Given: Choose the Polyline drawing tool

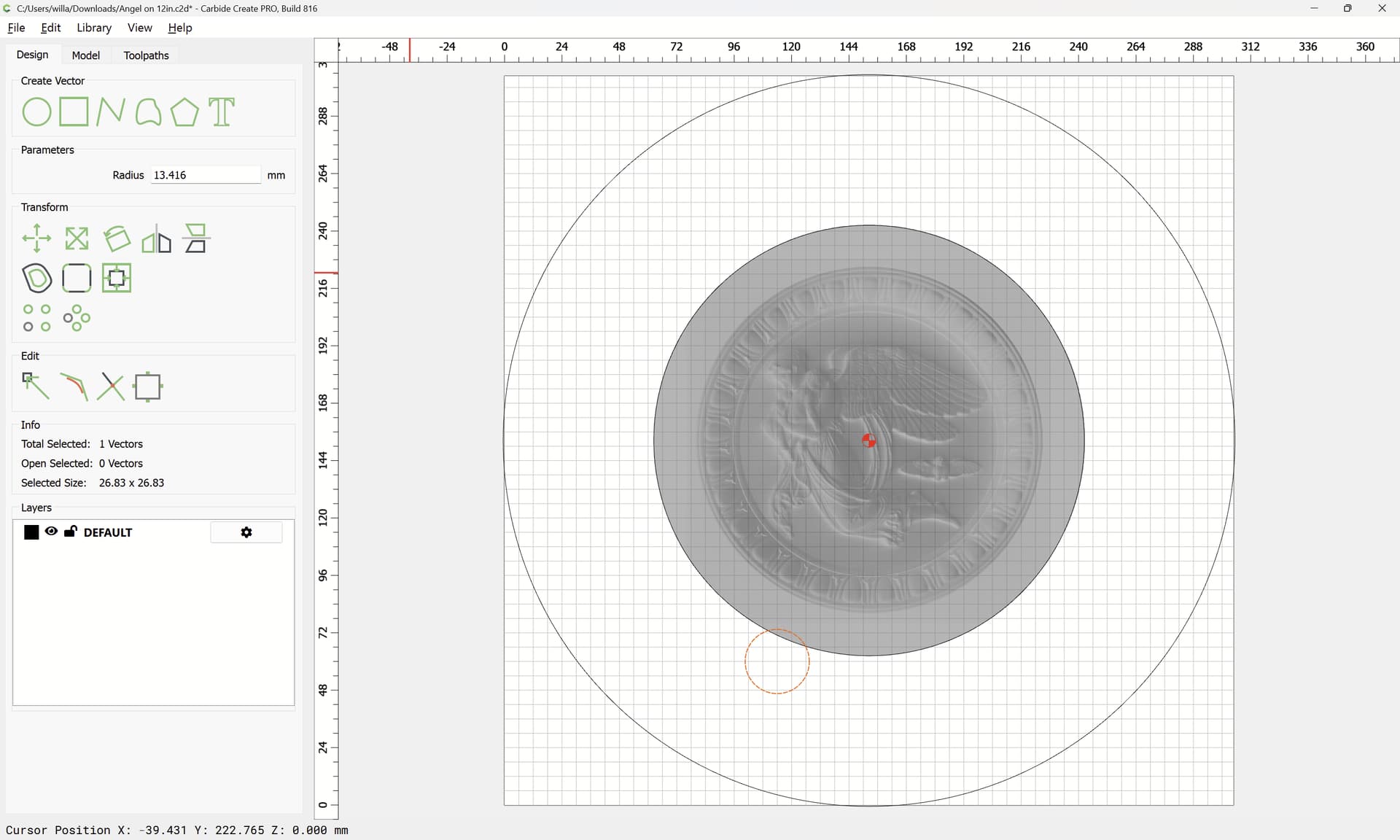Looking at the screenshot, I should [110, 112].
